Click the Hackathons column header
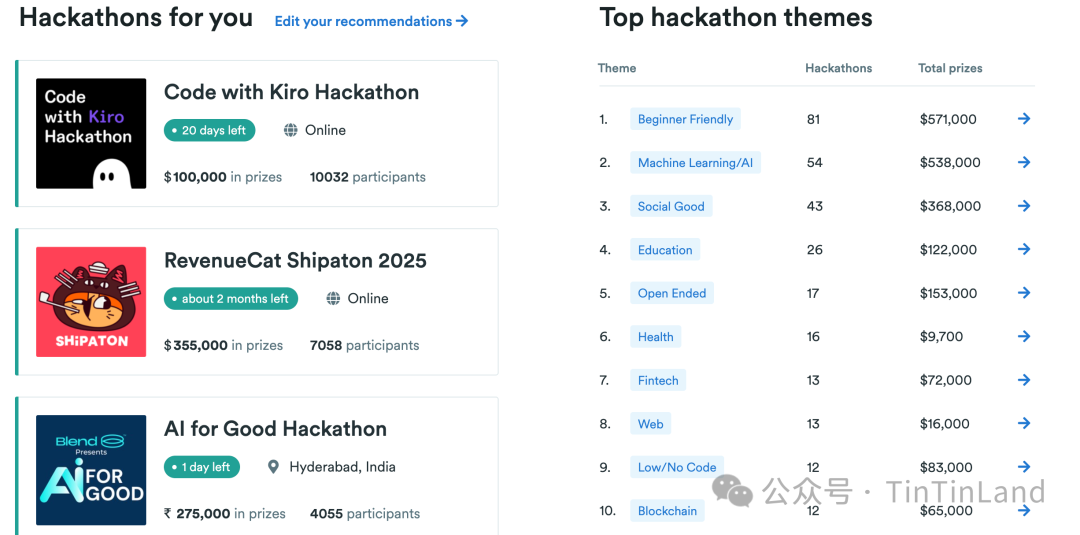This screenshot has width=1080, height=535. tap(838, 68)
